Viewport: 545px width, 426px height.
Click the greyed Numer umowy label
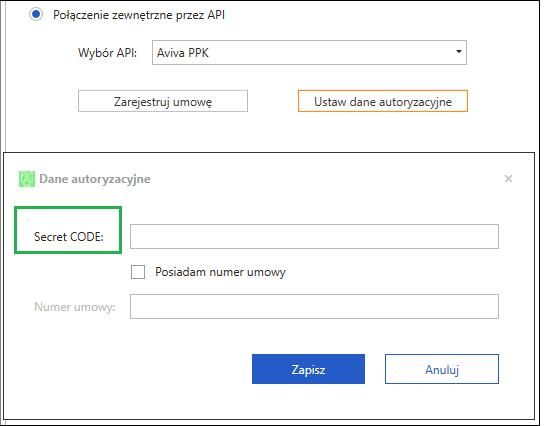click(75, 307)
